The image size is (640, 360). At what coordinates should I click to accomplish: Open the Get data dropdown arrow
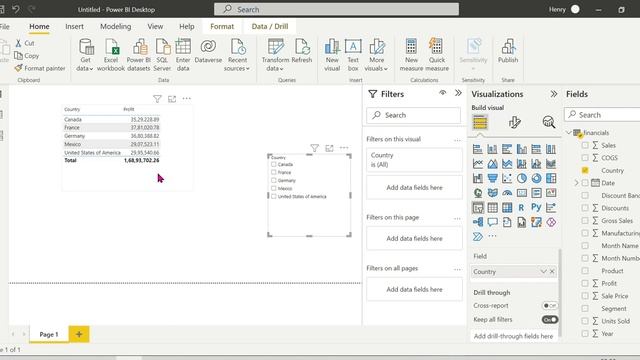[91, 69]
